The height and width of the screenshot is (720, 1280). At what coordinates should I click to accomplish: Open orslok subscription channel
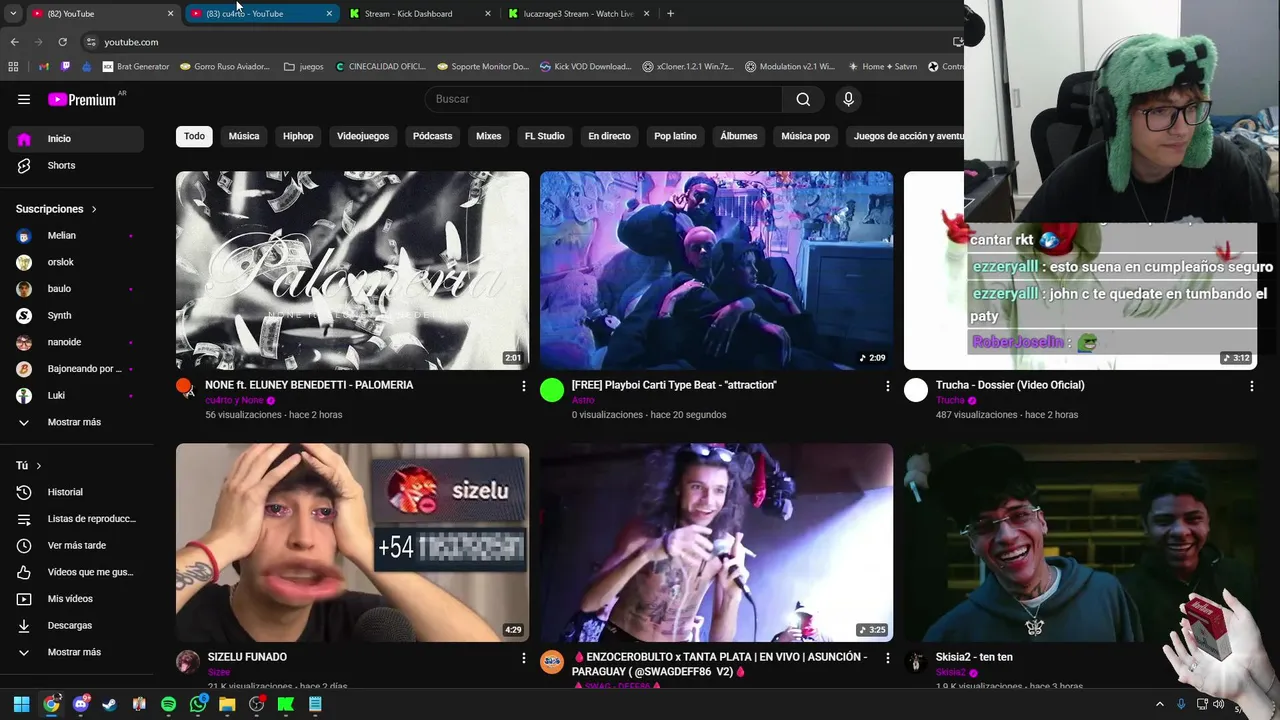pos(76,262)
